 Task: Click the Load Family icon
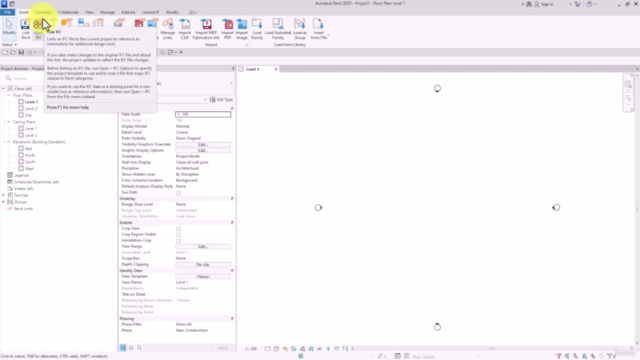click(257, 29)
